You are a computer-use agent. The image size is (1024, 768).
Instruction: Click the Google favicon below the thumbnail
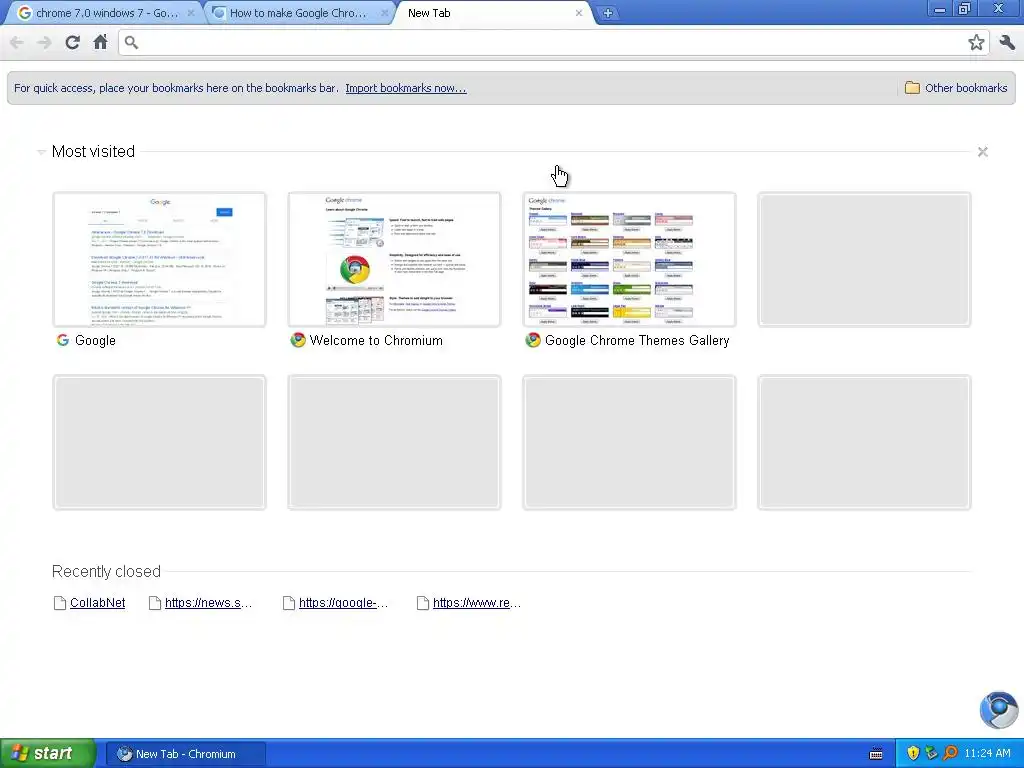(x=63, y=340)
